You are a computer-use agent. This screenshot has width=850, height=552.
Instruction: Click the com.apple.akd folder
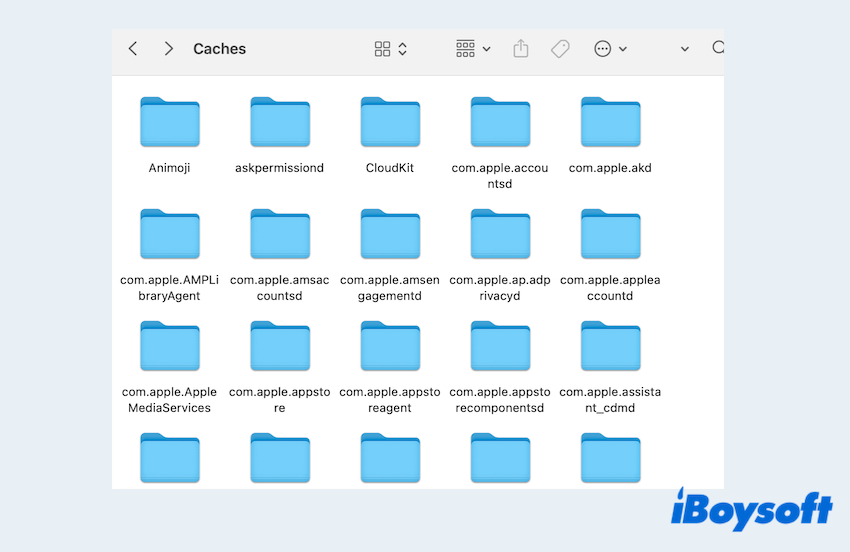tap(610, 122)
